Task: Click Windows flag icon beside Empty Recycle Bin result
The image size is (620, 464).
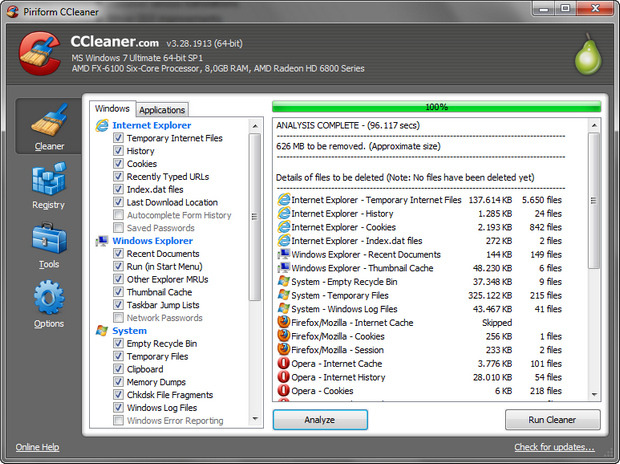Action: click(284, 281)
